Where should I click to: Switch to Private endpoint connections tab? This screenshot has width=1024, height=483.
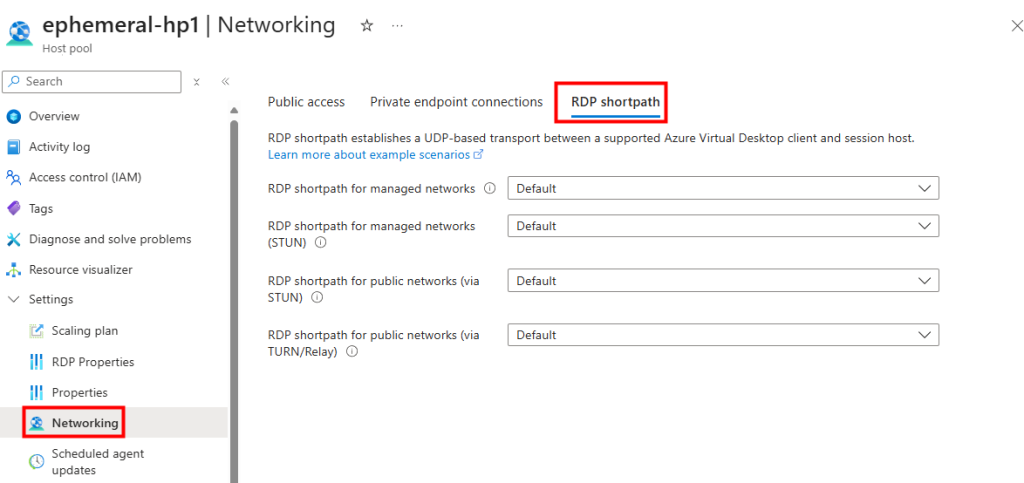[456, 102]
